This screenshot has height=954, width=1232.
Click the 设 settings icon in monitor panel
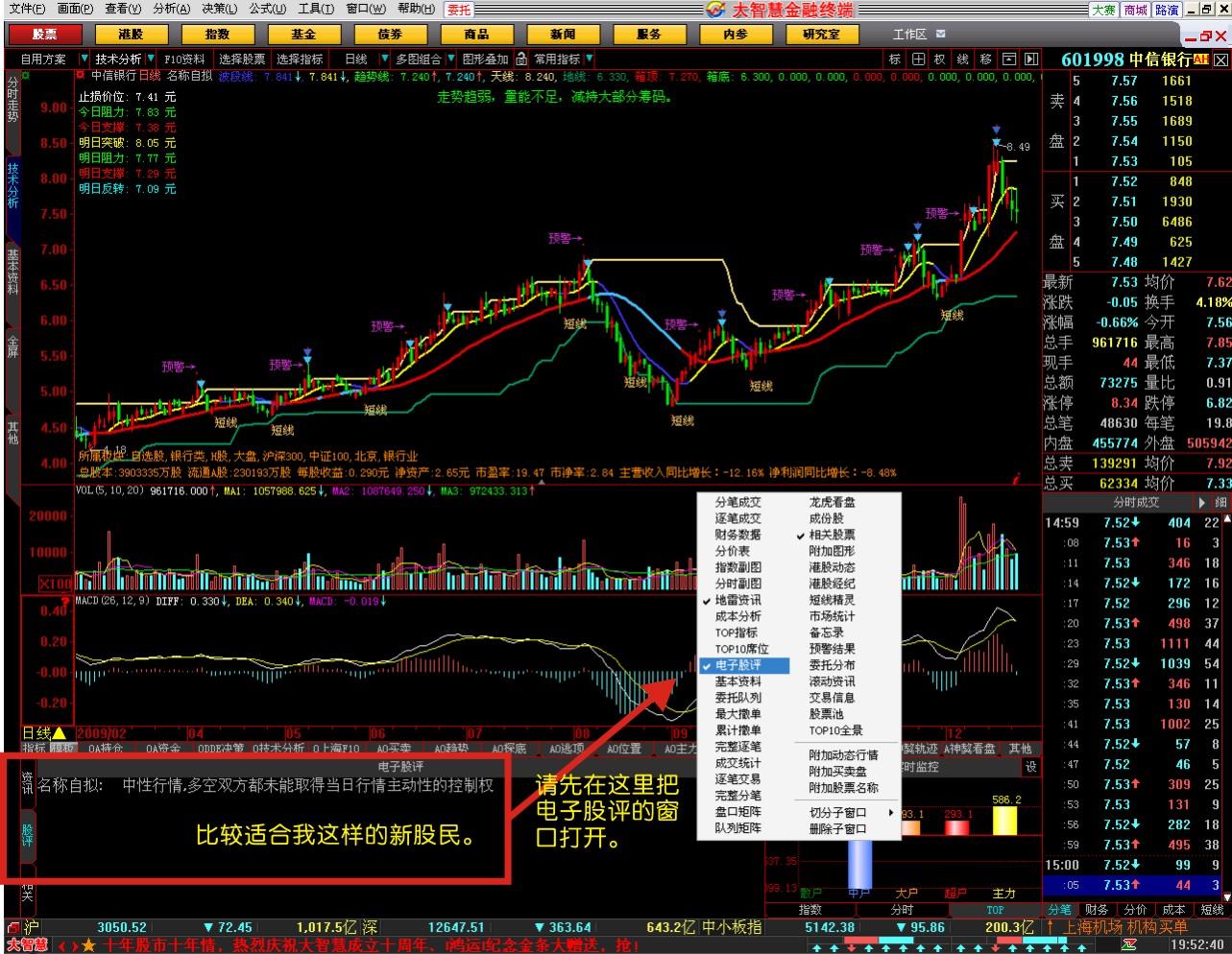click(1031, 767)
